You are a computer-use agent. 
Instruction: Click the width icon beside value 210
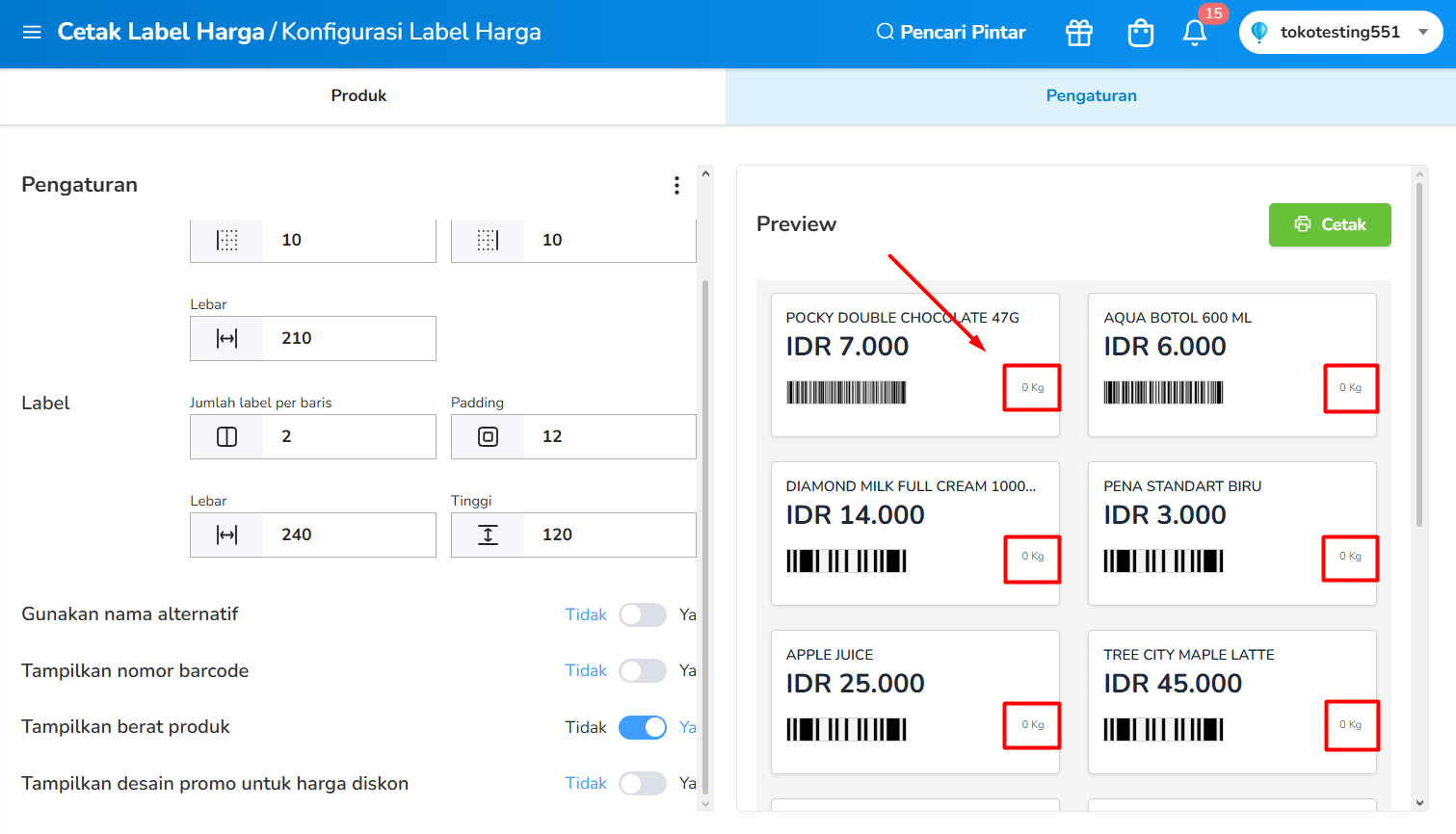[x=226, y=338]
